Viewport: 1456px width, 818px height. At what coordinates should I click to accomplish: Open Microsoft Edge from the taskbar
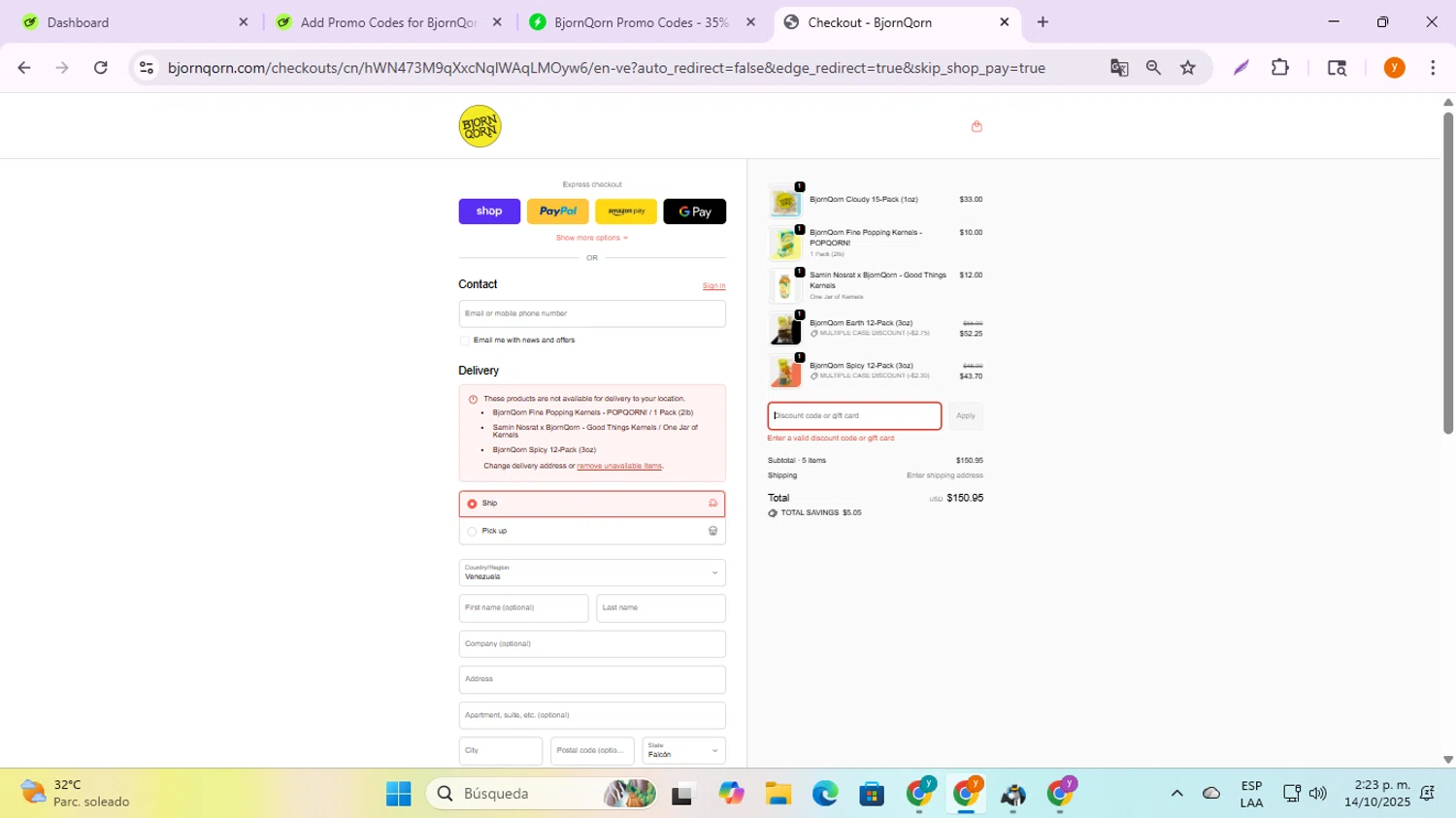tap(825, 794)
